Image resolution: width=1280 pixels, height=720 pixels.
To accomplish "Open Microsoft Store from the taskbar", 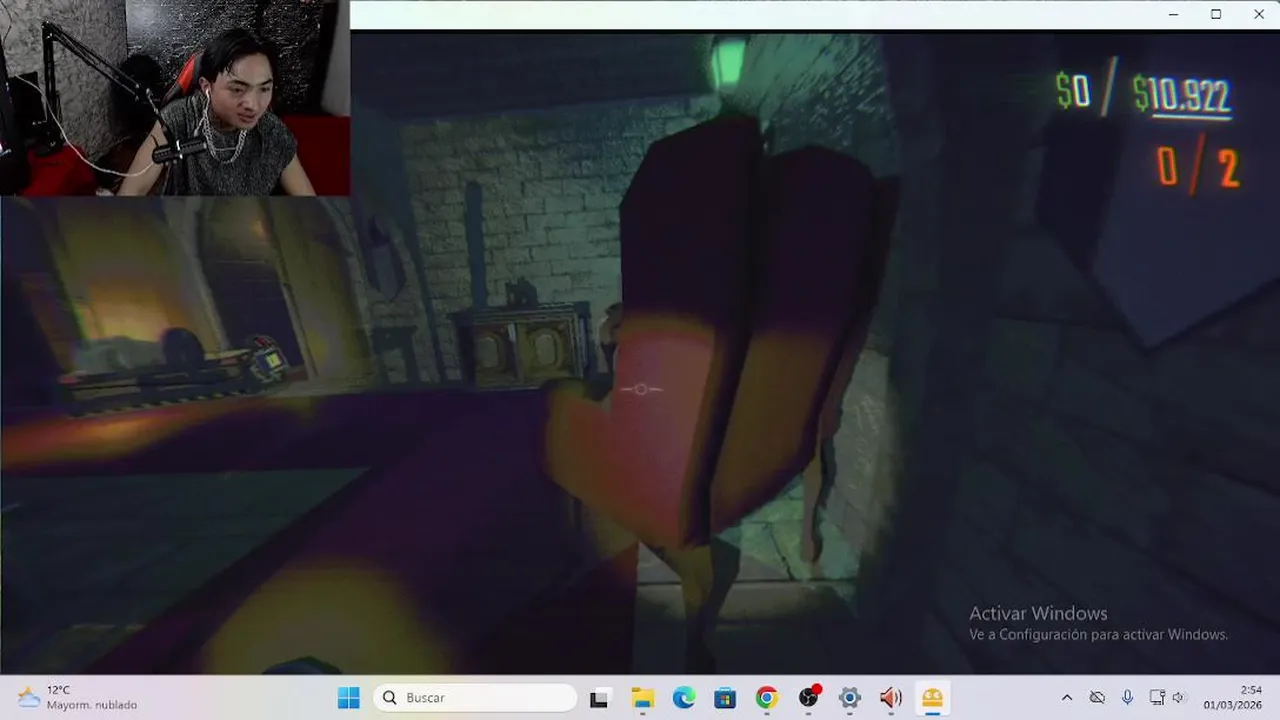I will [x=725, y=698].
